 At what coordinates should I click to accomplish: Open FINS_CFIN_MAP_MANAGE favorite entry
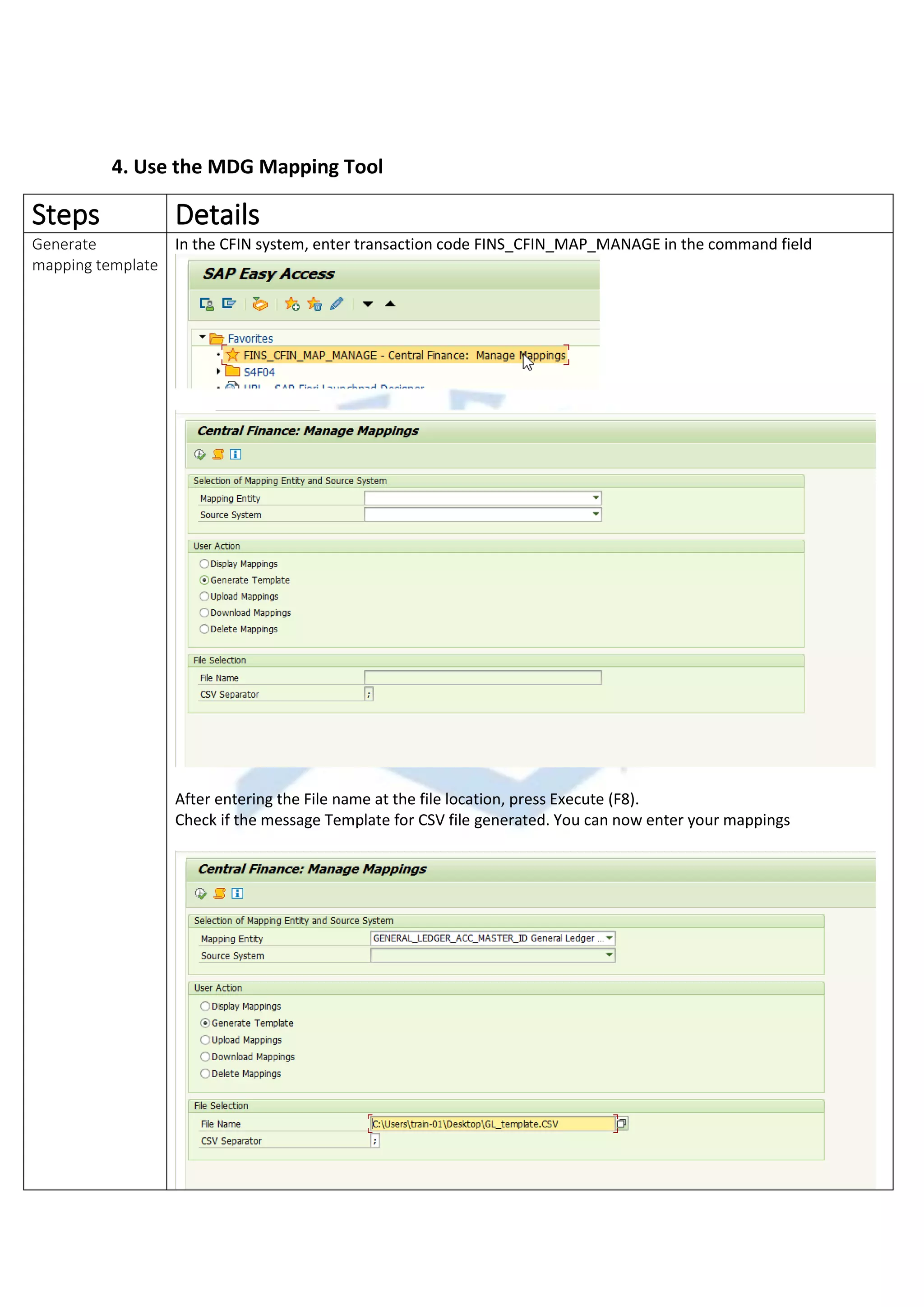click(x=404, y=355)
